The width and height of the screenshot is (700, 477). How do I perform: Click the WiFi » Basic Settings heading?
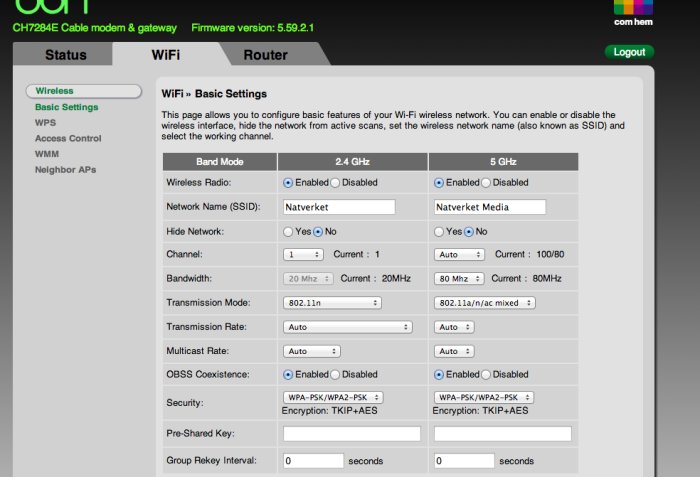(x=214, y=94)
